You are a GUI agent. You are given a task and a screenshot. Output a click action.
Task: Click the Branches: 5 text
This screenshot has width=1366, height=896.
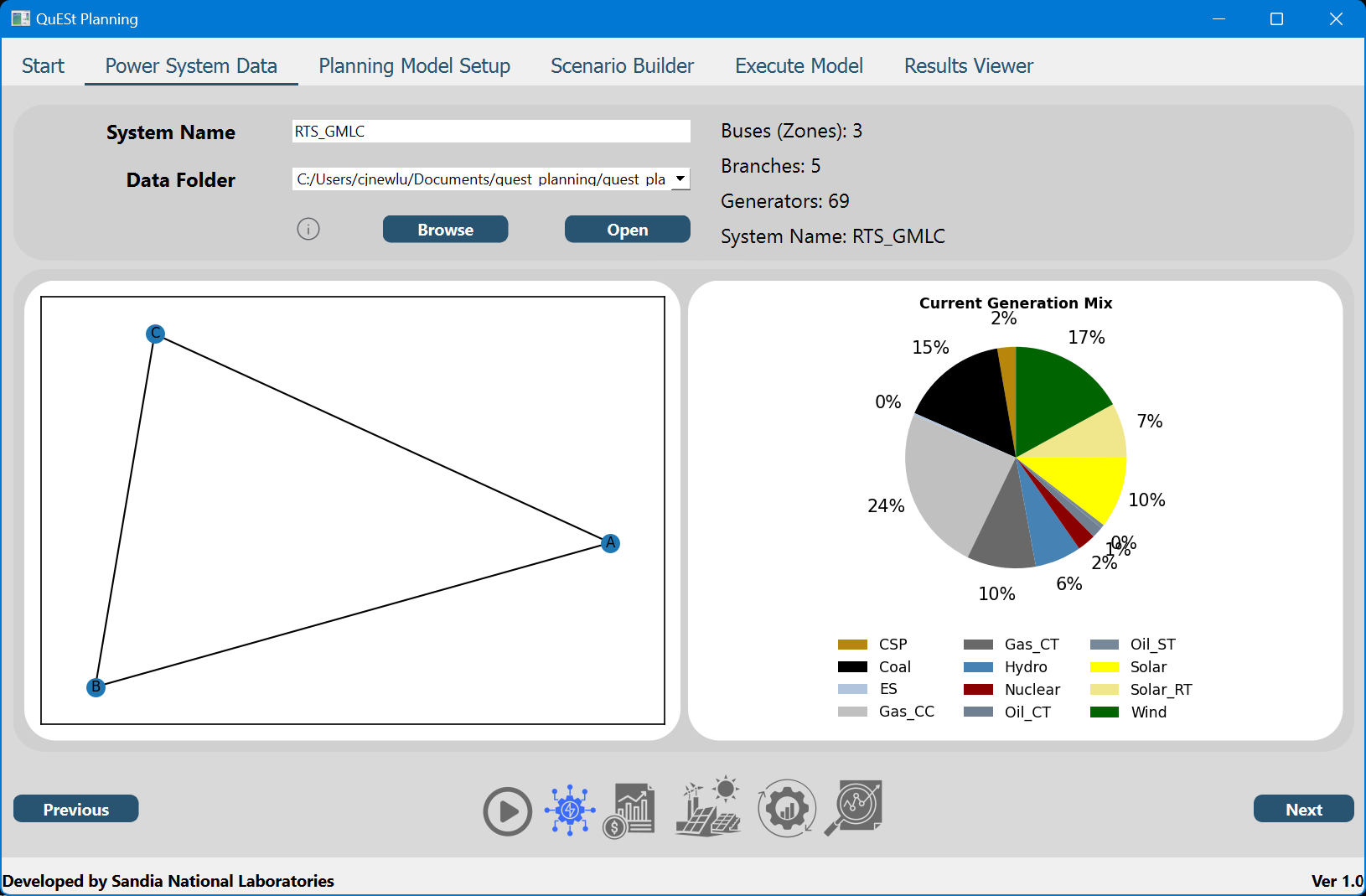(x=770, y=166)
